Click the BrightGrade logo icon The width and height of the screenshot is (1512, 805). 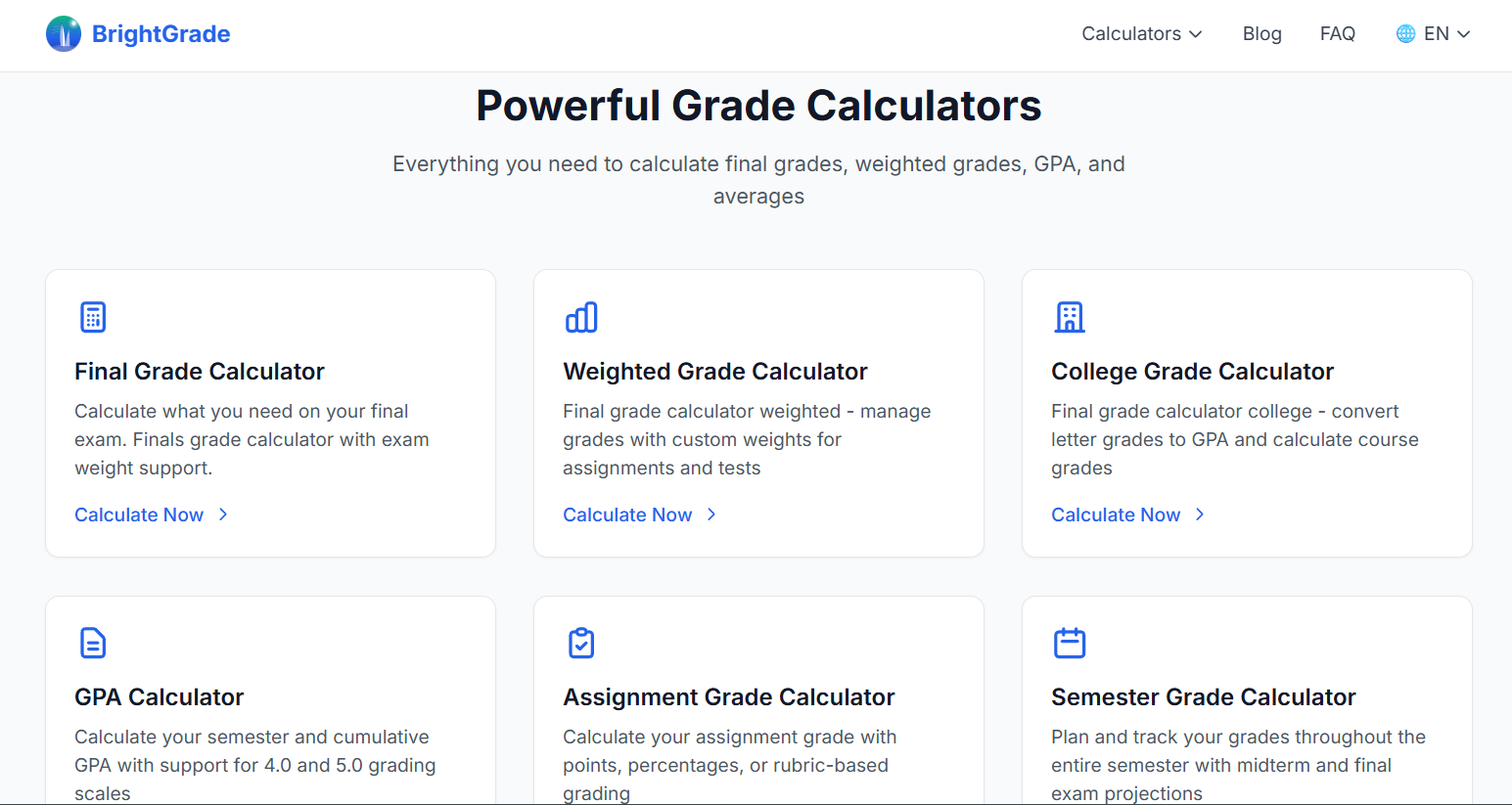pos(63,33)
